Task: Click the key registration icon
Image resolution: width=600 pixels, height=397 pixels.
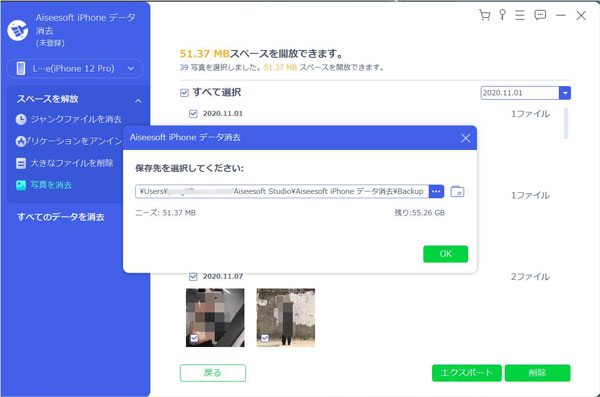Action: pyautogui.click(x=502, y=15)
